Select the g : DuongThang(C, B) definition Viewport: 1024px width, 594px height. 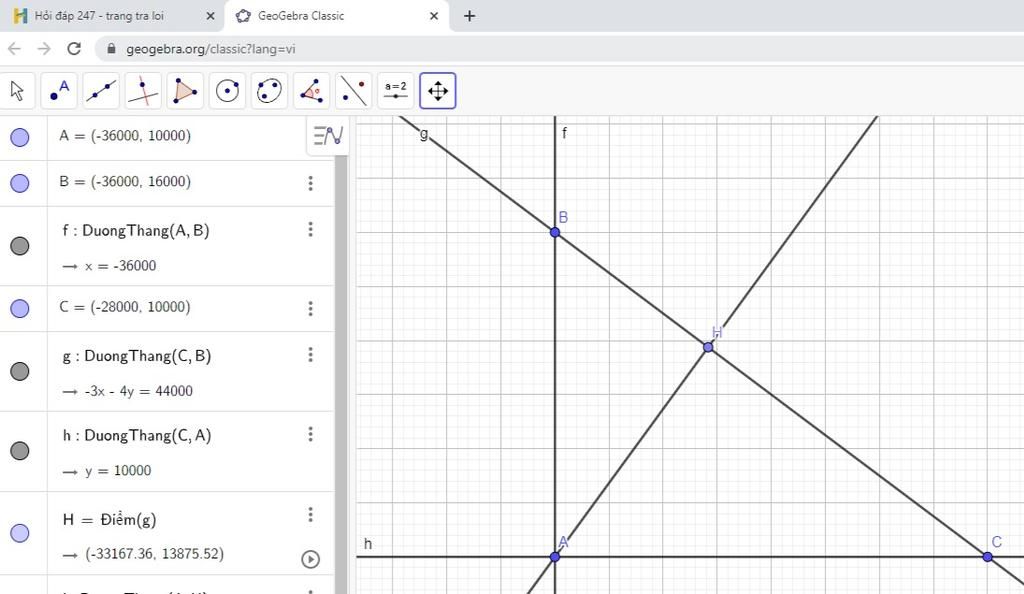pos(136,356)
